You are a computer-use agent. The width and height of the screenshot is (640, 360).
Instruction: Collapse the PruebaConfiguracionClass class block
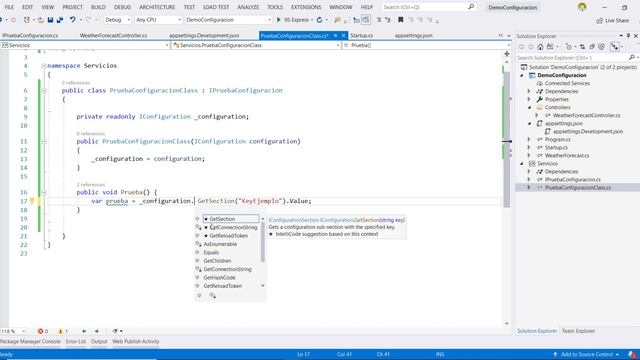pos(44,91)
